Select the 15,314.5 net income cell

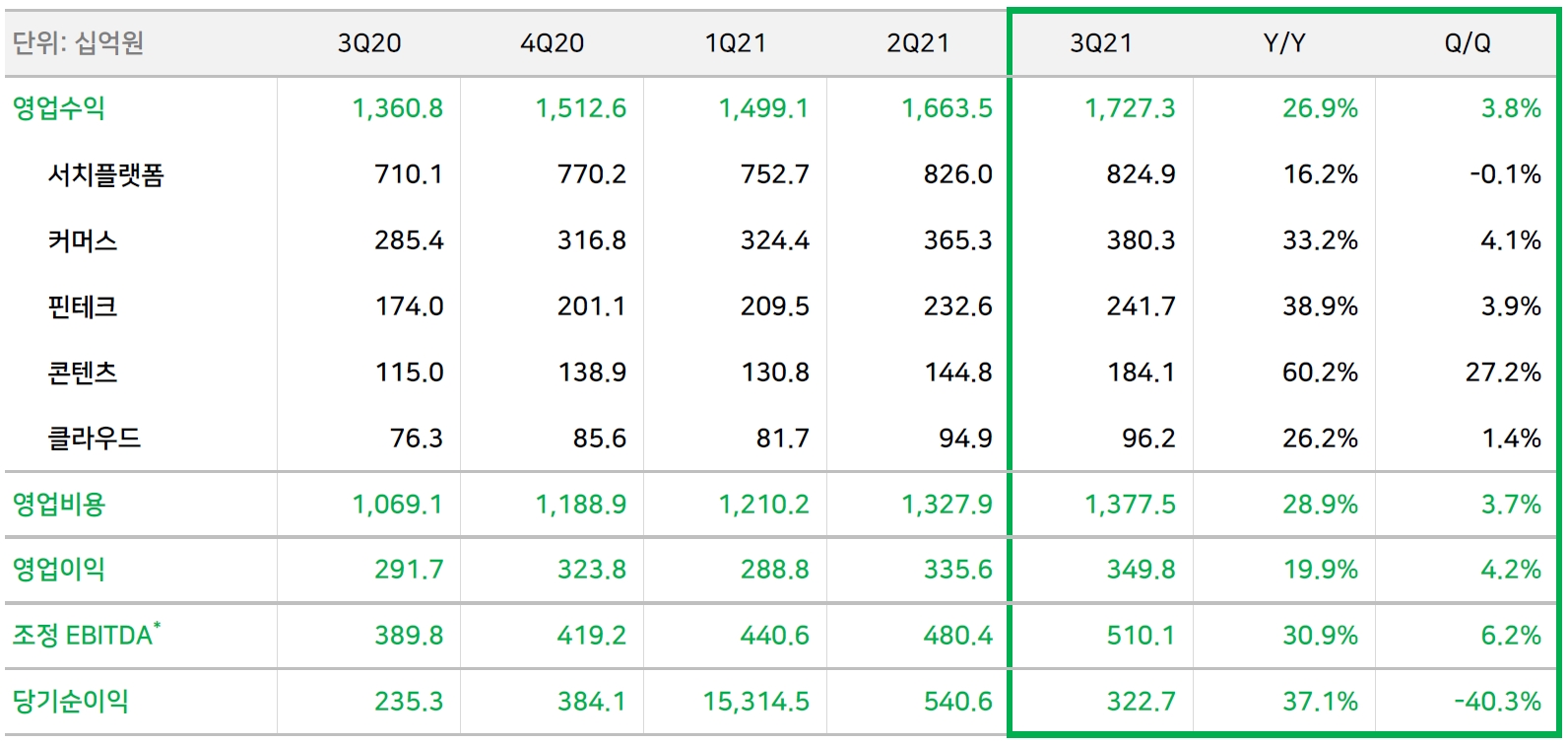click(x=756, y=702)
